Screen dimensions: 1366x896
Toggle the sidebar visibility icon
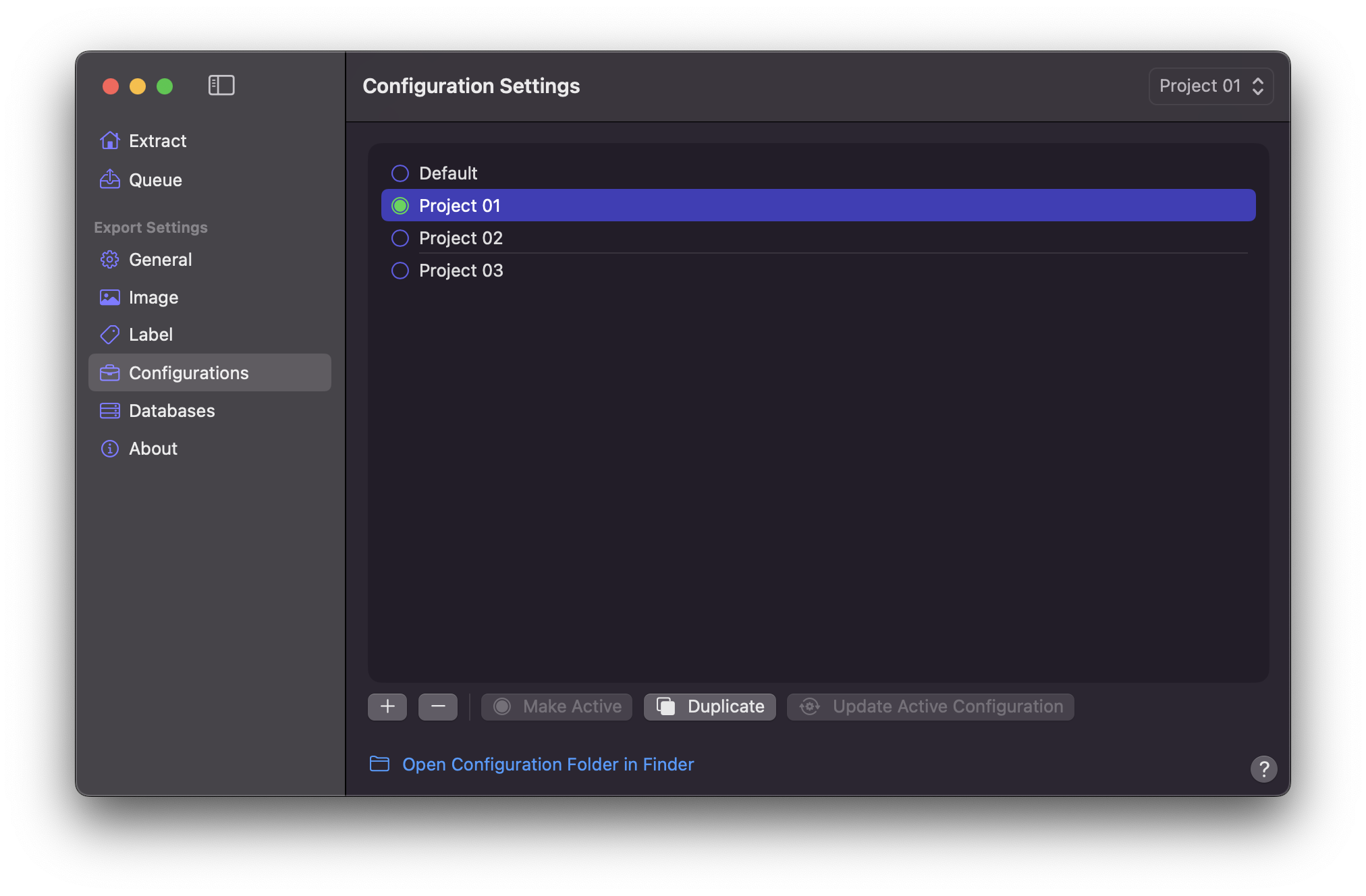[221, 86]
